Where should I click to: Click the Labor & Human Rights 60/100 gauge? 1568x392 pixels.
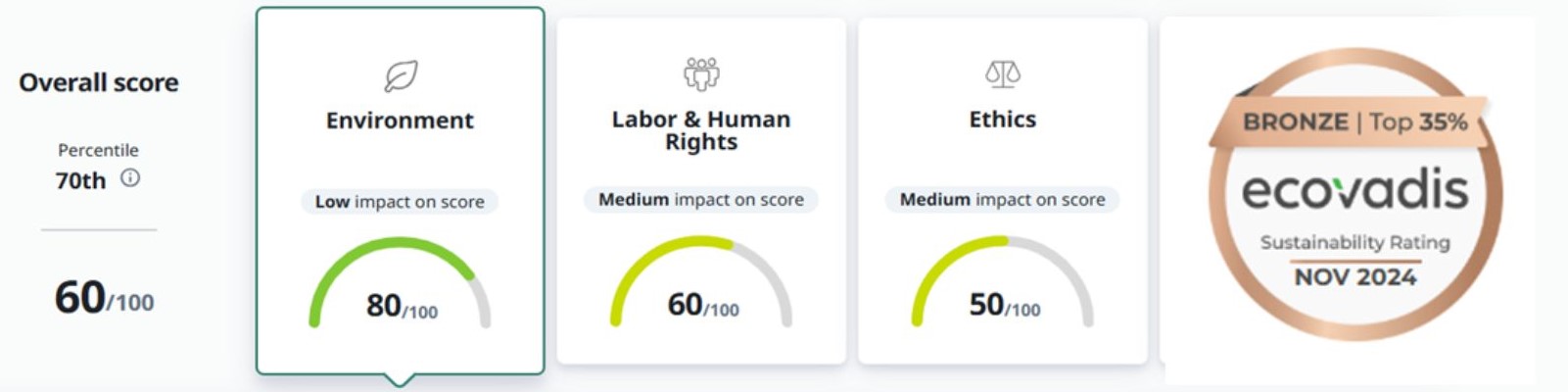(701, 284)
